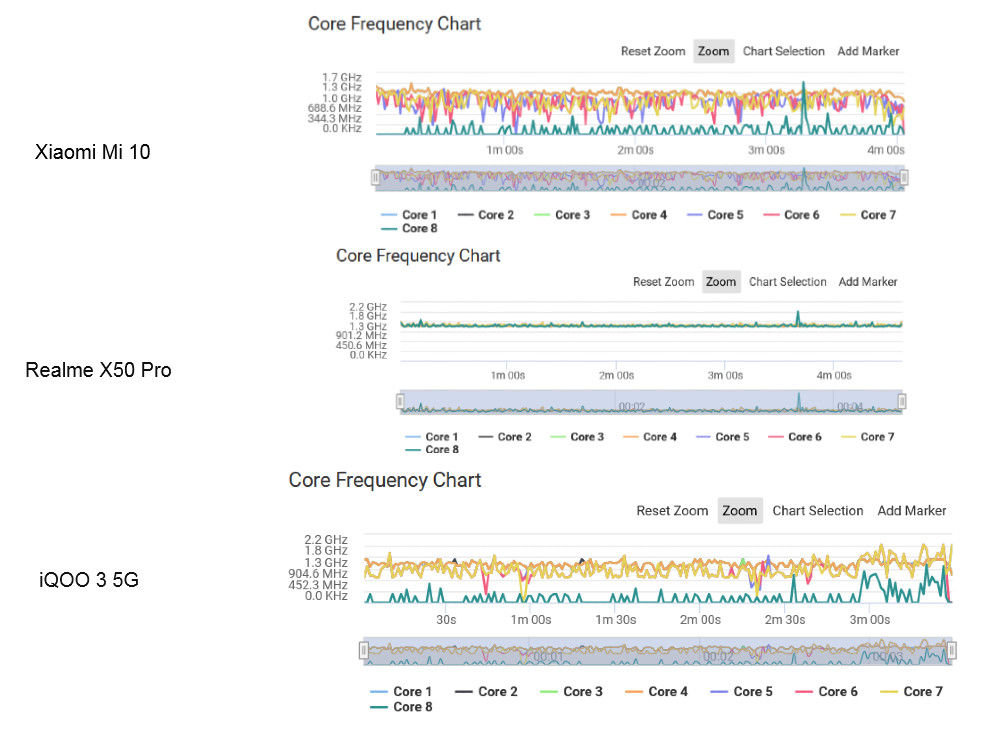Toggle Core 8 legend in Xiaomi Mi 10 chart
Image resolution: width=990 pixels, height=743 pixels.
coord(409,228)
